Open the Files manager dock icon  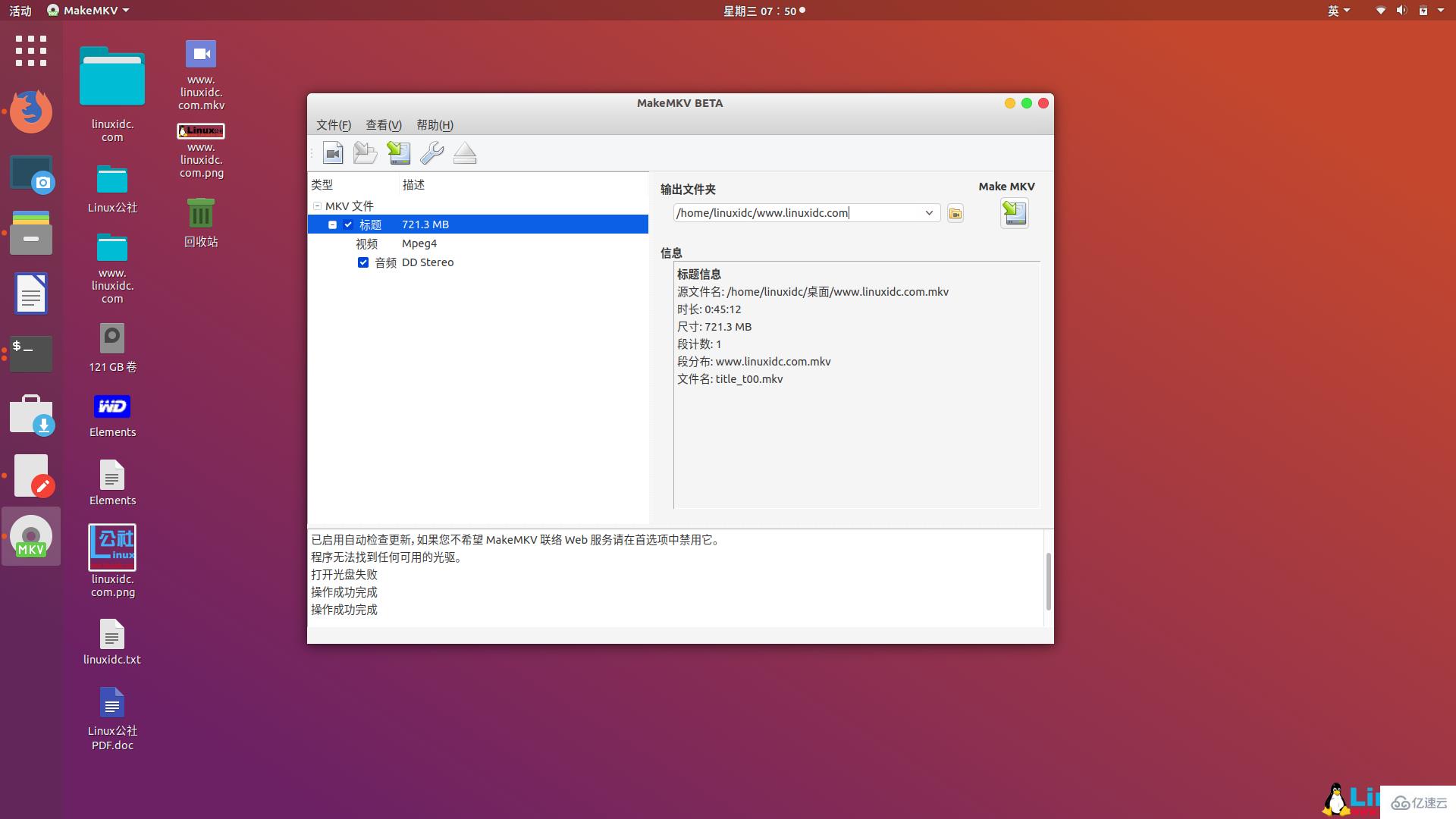31,233
